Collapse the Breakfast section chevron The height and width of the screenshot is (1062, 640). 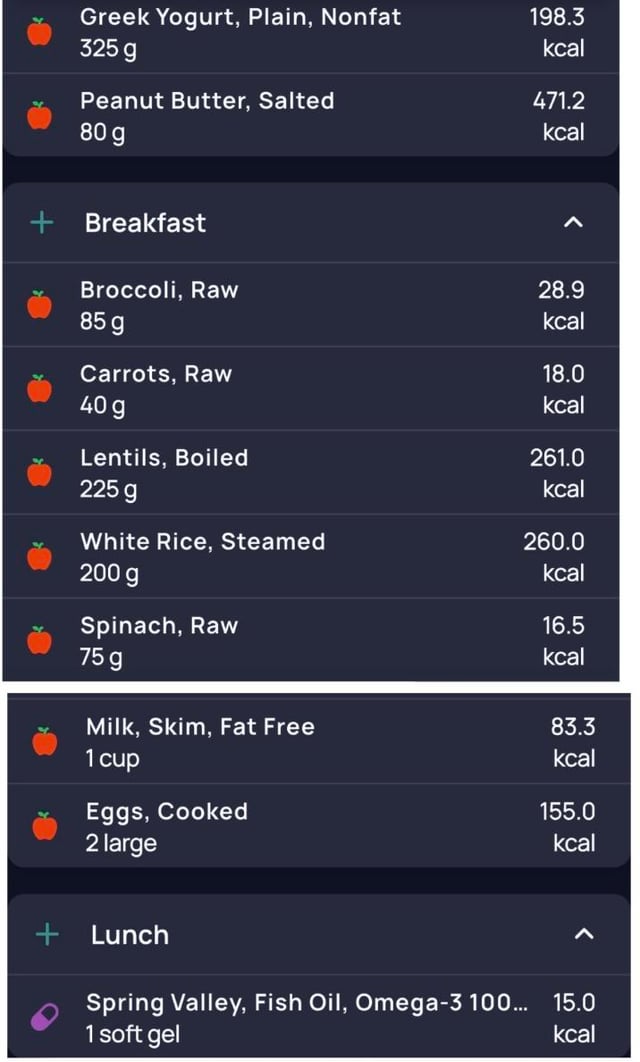pyautogui.click(x=572, y=222)
